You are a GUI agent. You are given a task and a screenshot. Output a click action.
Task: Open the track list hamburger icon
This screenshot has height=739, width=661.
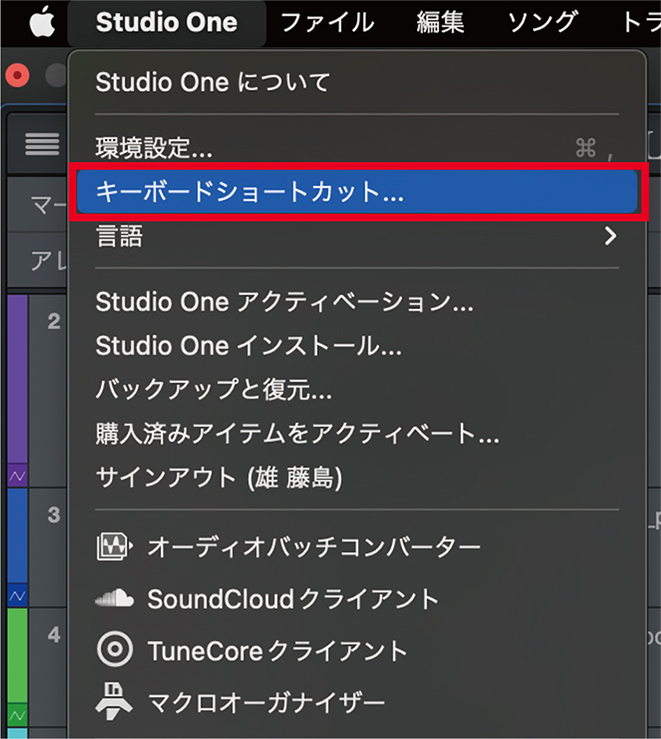click(x=42, y=144)
